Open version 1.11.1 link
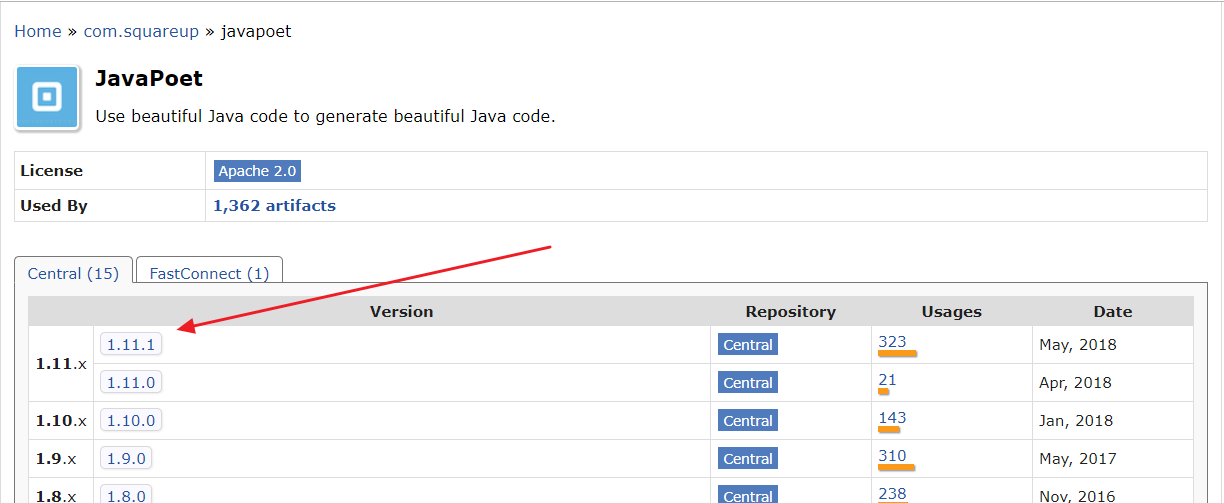 [131, 344]
